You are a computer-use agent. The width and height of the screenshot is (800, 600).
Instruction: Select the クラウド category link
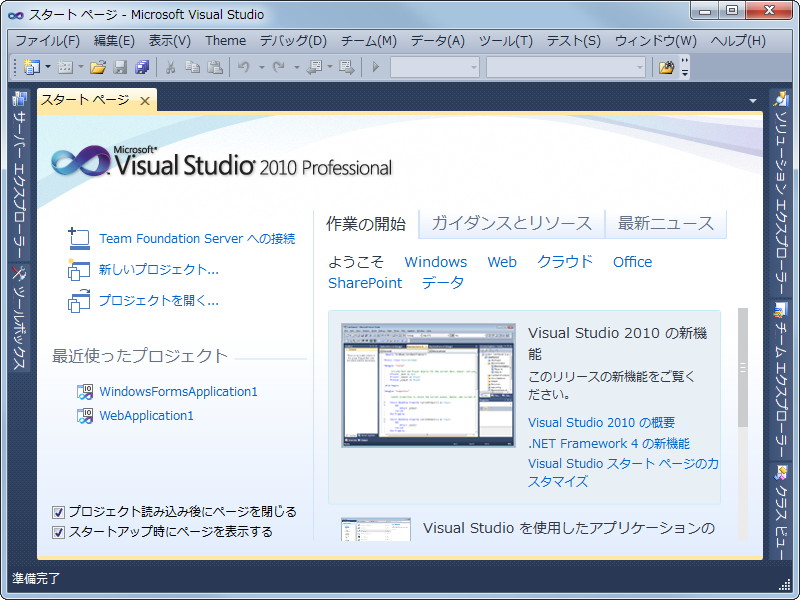565,262
